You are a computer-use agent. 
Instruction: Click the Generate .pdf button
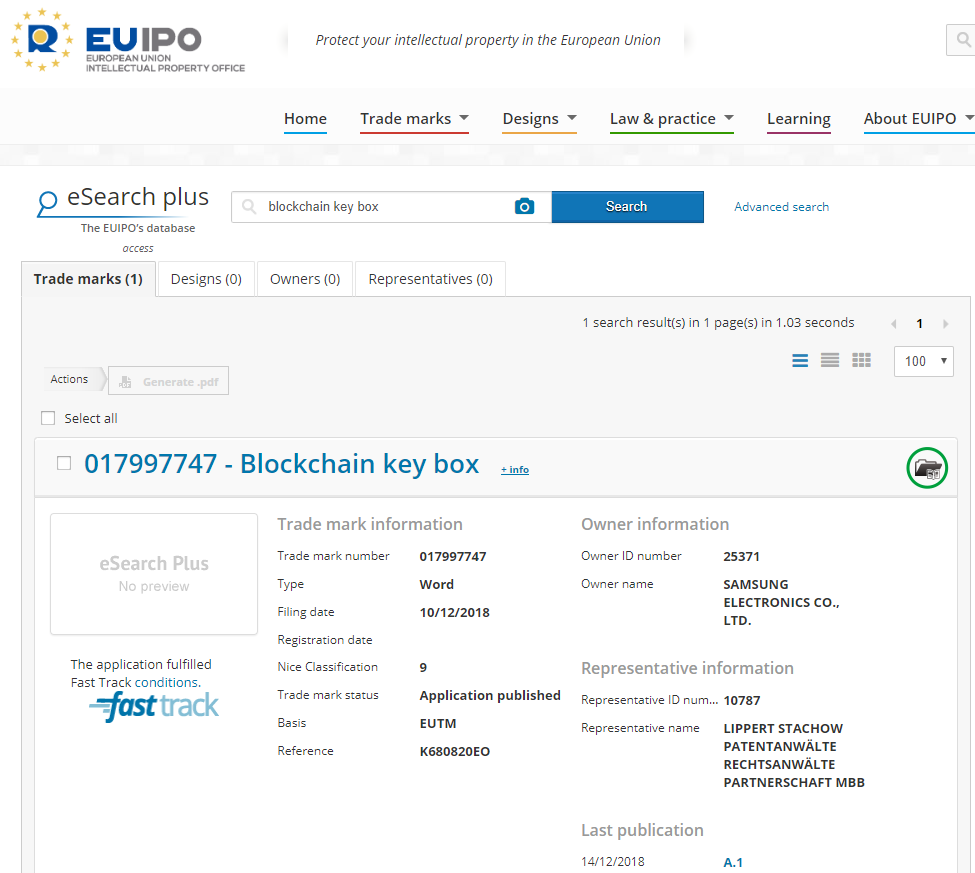pos(169,381)
